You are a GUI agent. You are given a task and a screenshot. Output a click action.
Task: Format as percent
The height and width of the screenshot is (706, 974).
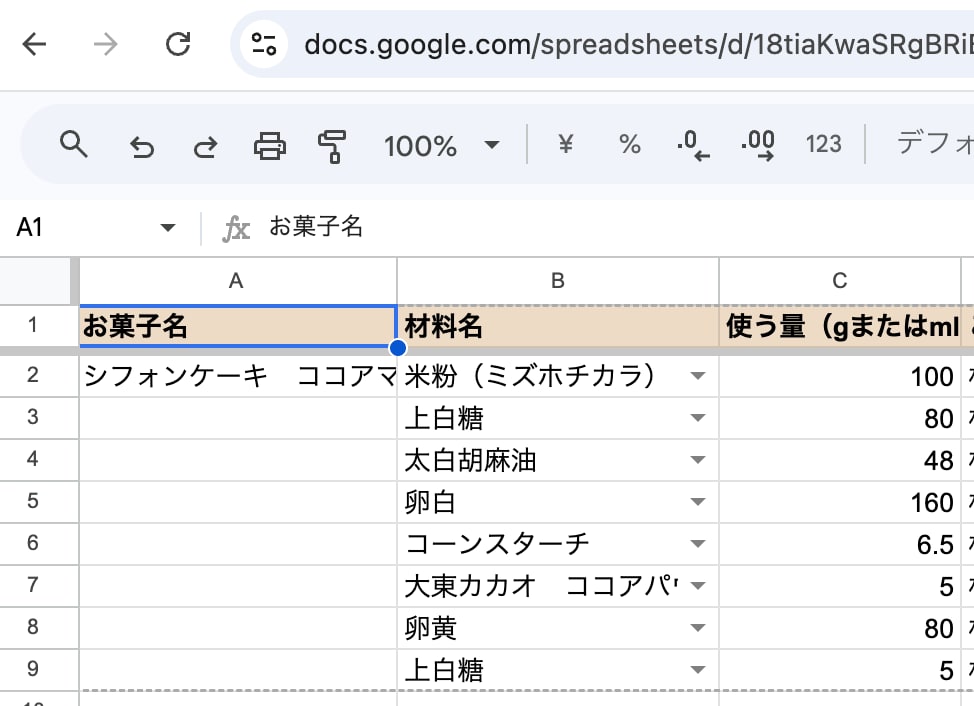[x=630, y=144]
